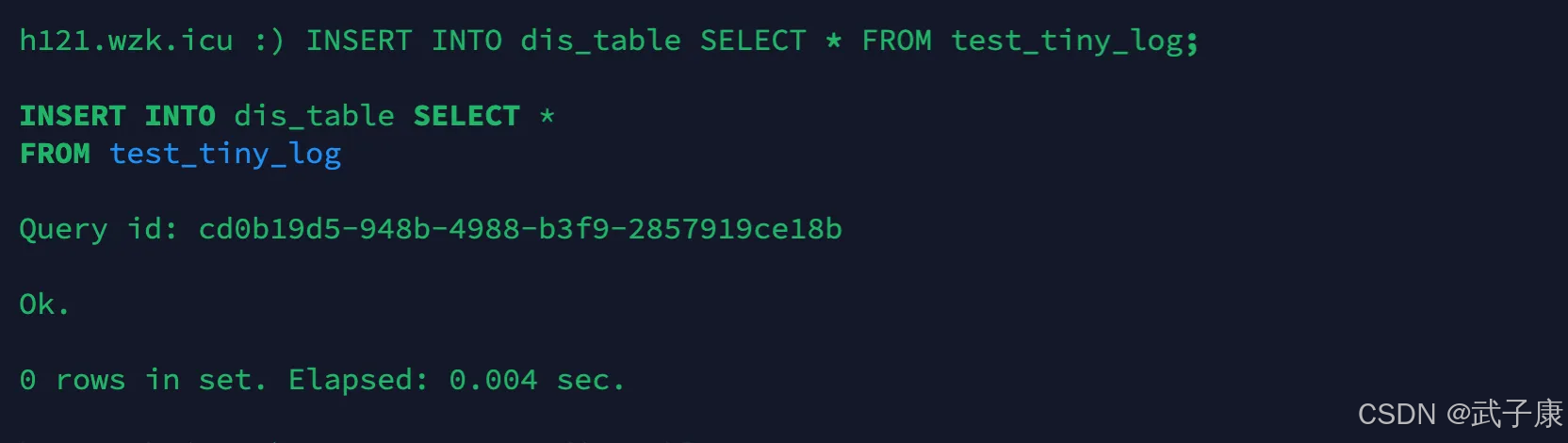Screen dimensions: 1568x443
Task: Click the h121.wzk.icu hostname in the prompt
Action: tap(126, 41)
